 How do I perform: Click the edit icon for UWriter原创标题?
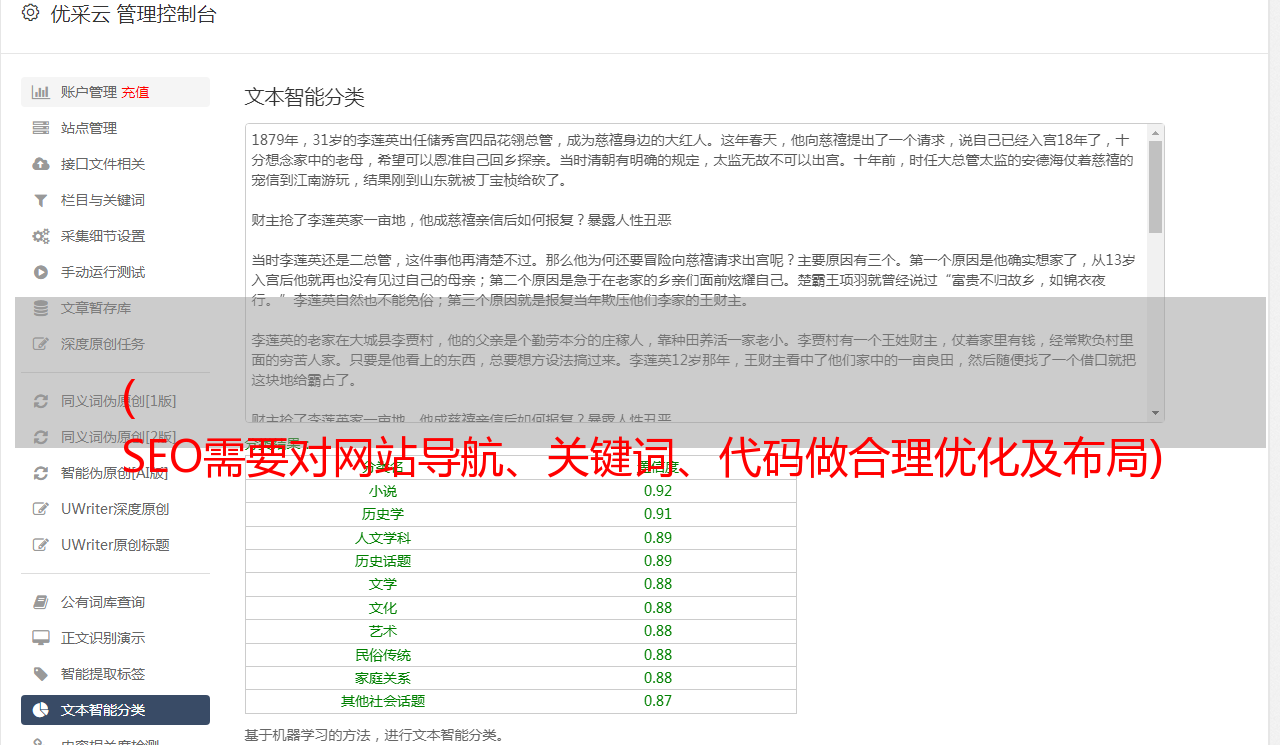(40, 545)
